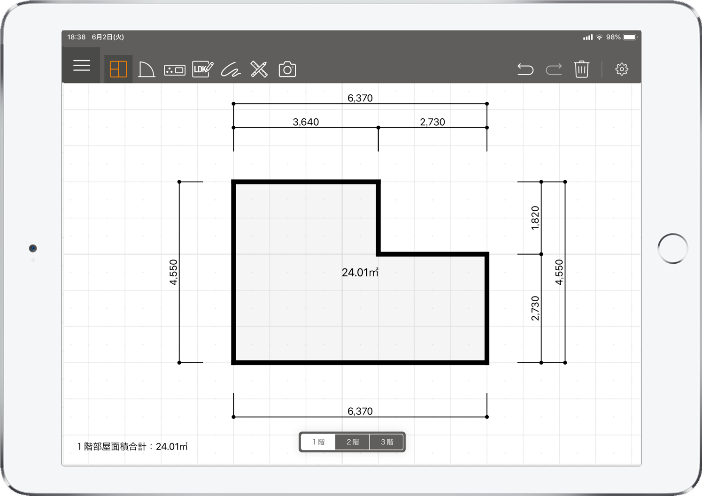Undo the last action
The image size is (702, 496).
525,69
